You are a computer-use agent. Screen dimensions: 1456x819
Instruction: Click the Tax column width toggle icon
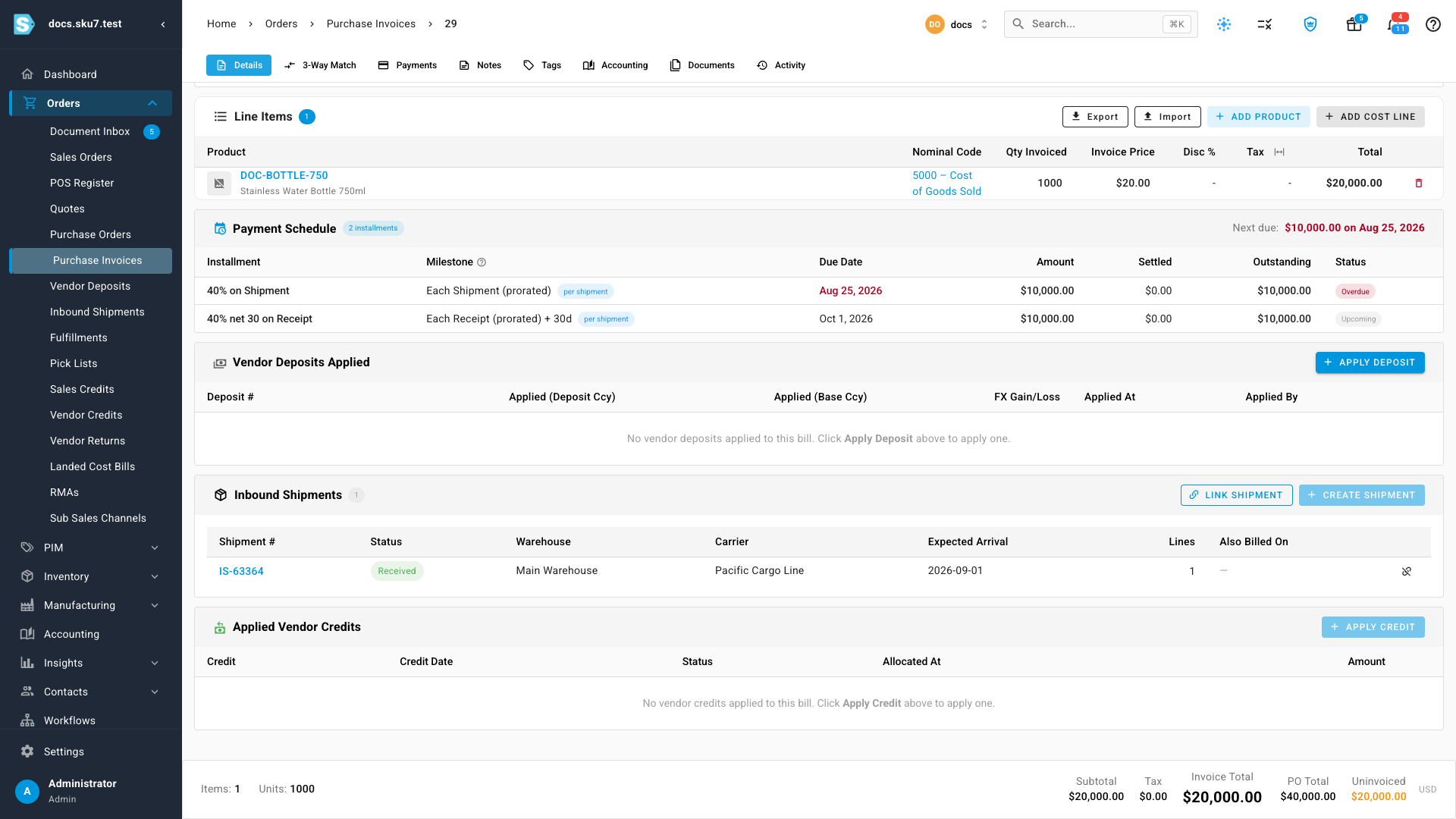point(1279,152)
